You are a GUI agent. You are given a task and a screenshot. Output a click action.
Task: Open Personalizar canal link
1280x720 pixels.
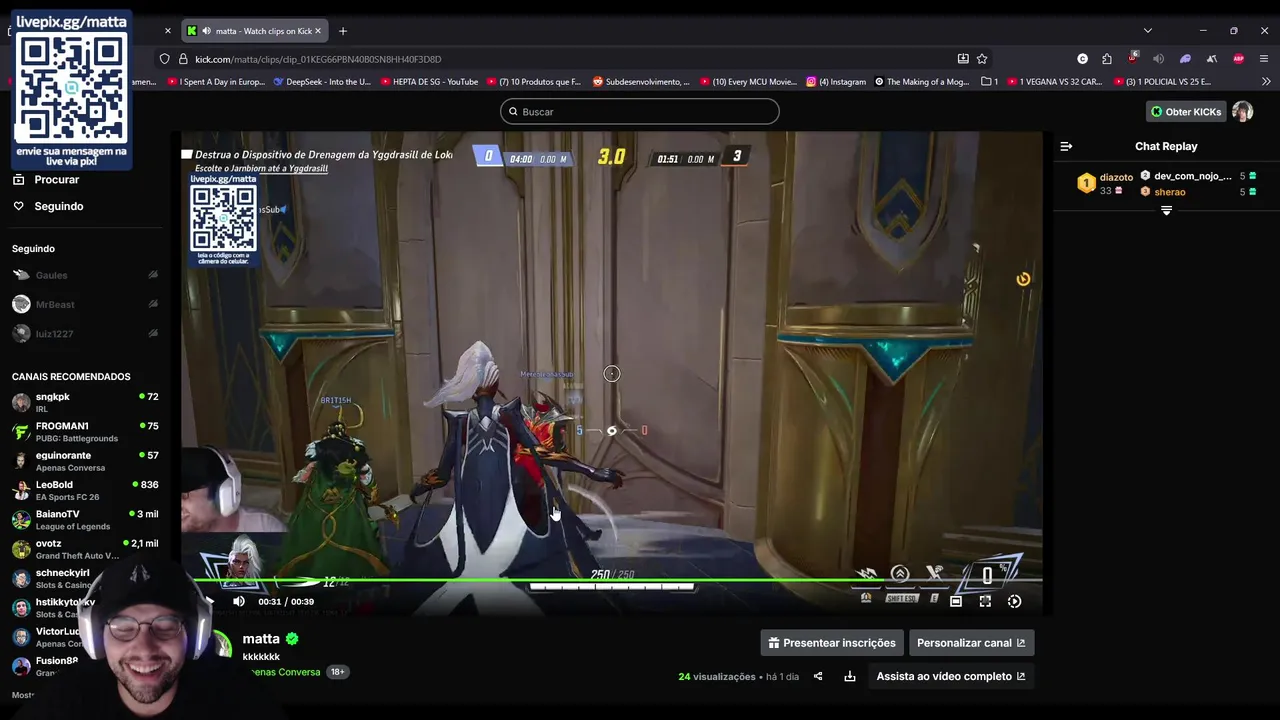[x=971, y=643]
